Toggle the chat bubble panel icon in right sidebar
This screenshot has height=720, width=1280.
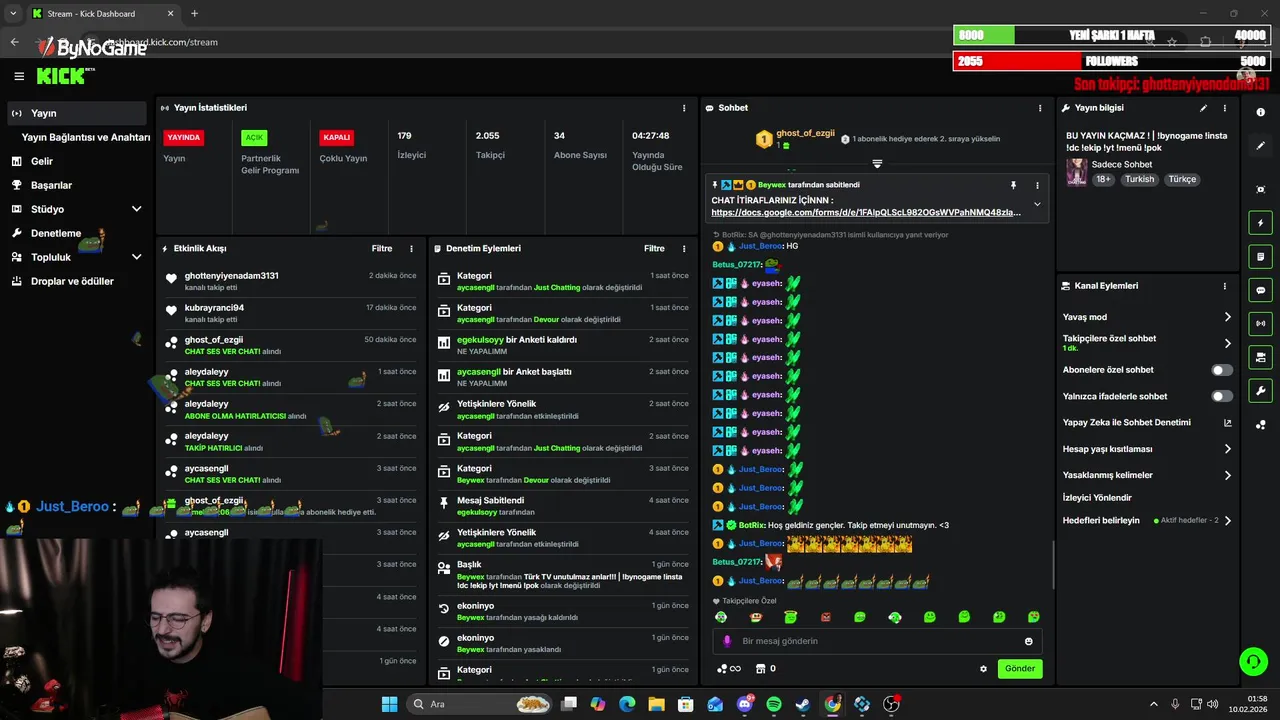pyautogui.click(x=1261, y=290)
